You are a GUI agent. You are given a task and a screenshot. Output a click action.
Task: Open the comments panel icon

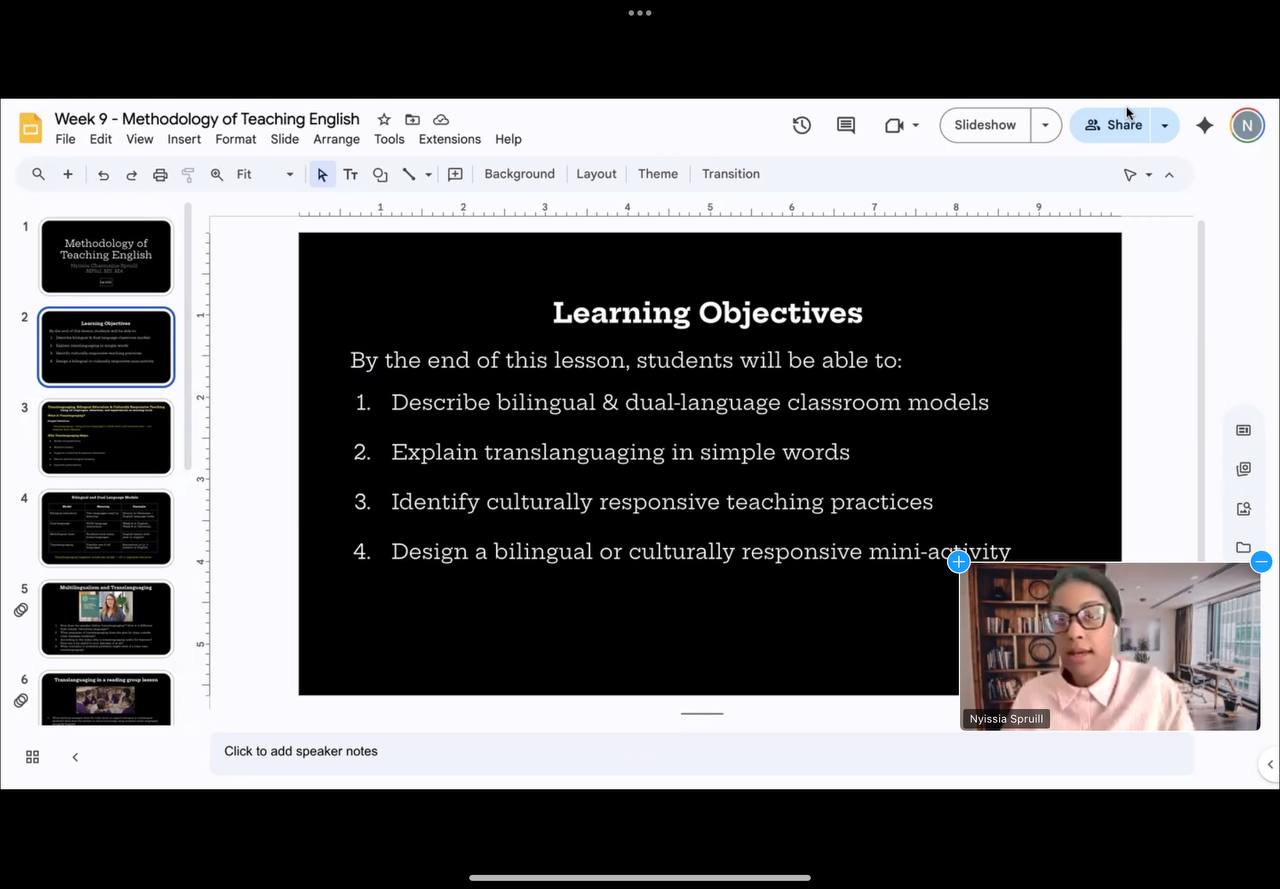coord(846,125)
